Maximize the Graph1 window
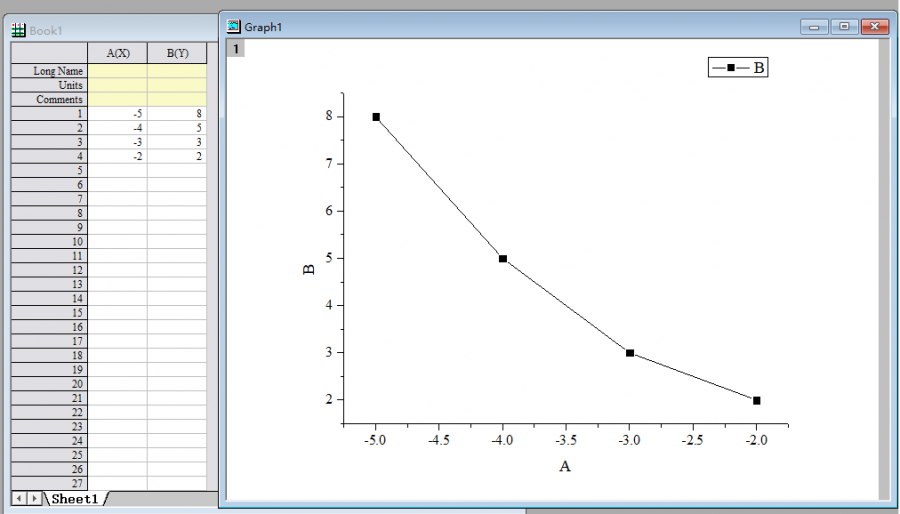Screen dimensions: 900x514 click(844, 26)
